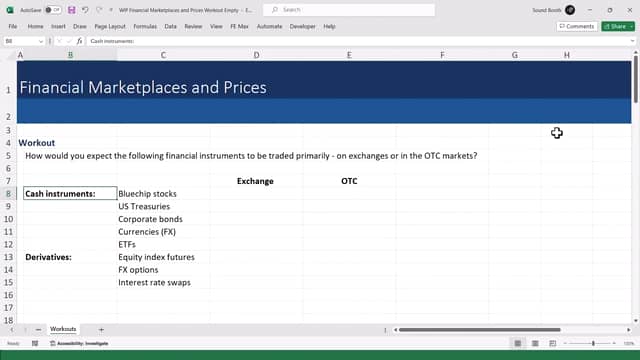Screen dimensions: 640x360
Task: Open the Data tab
Action: coord(170,27)
